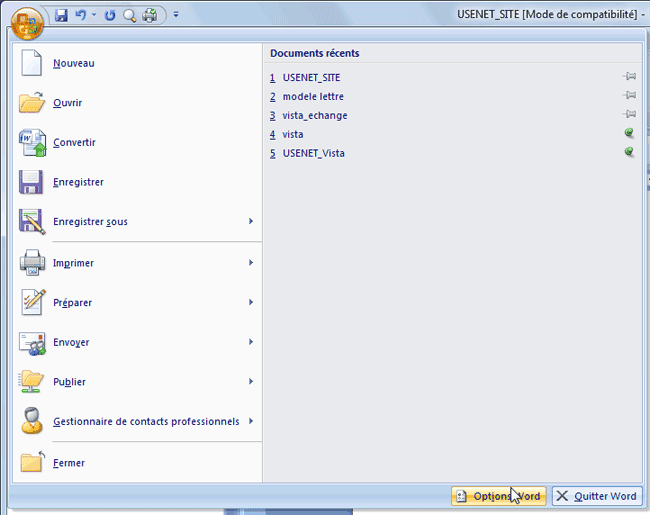
Task: Open the Undo history dropdown arrow
Action: [x=93, y=15]
